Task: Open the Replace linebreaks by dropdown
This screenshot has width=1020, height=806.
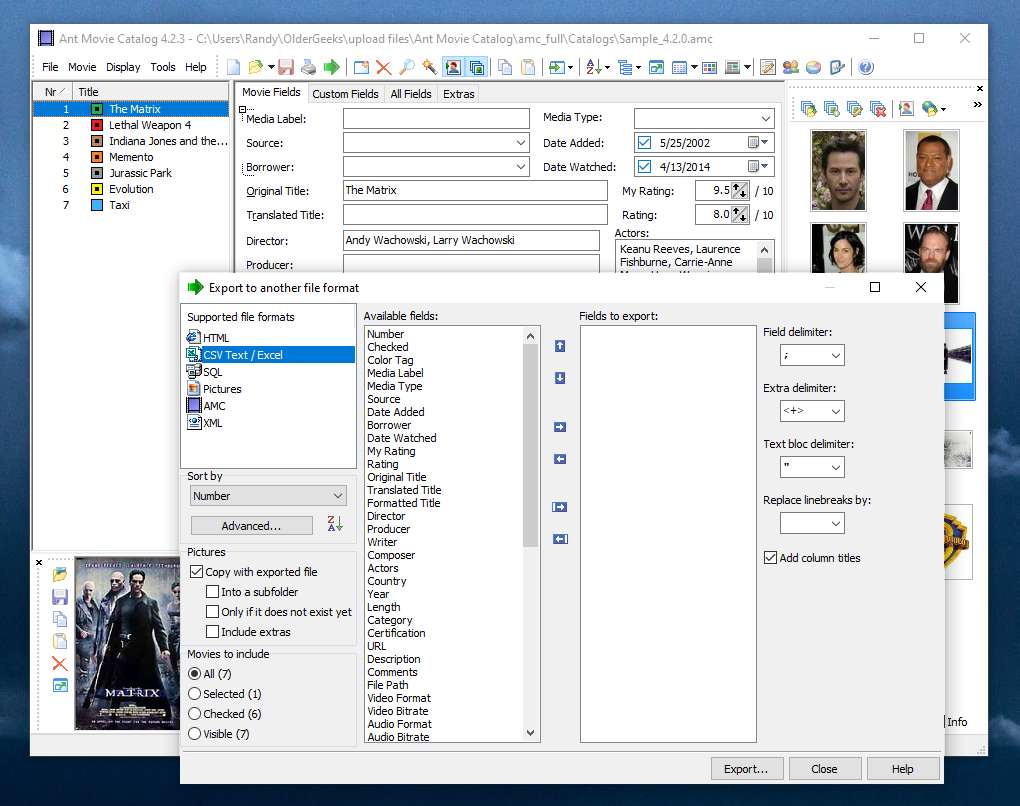Action: coord(812,523)
